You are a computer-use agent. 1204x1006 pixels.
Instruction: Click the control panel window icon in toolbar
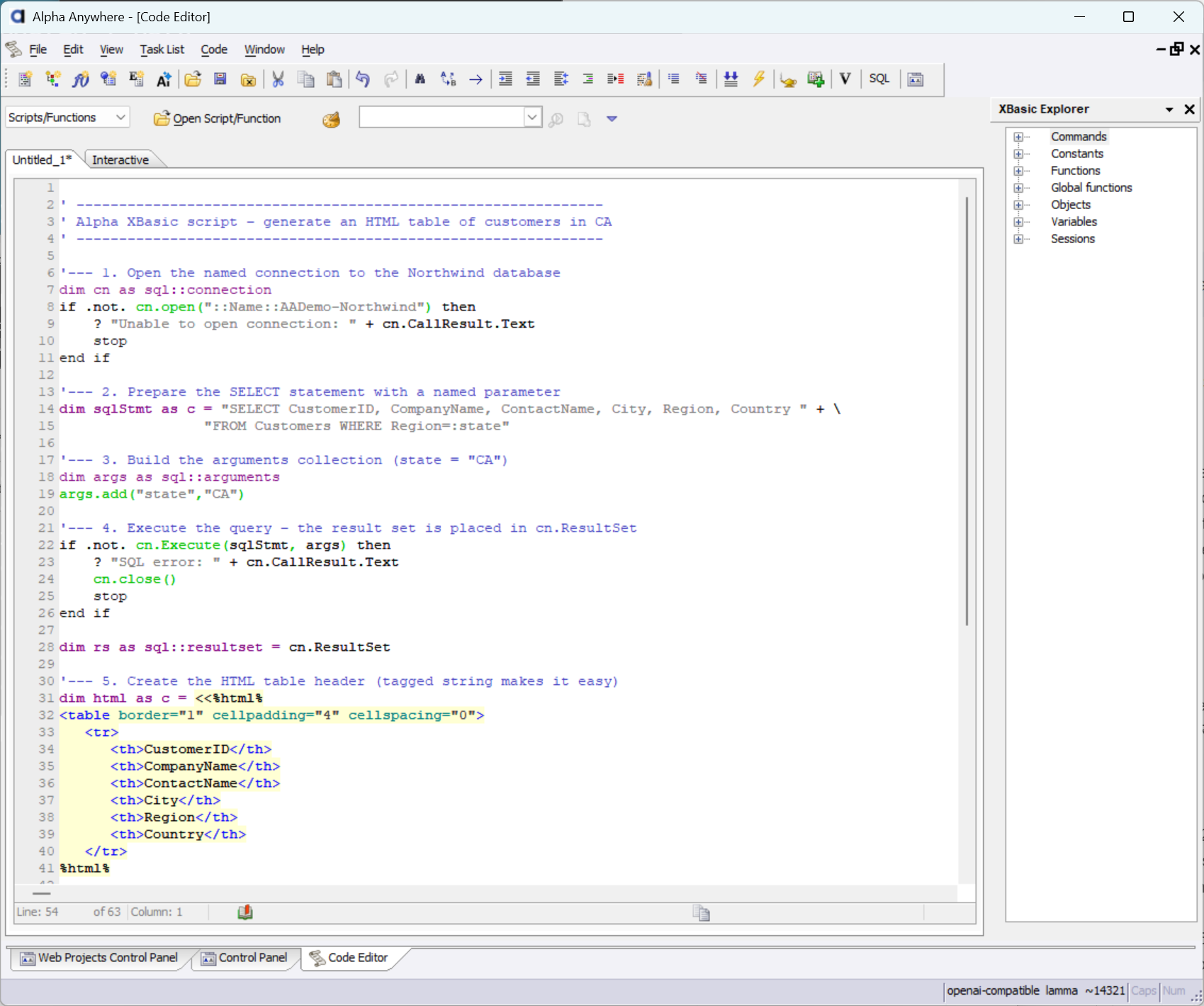916,79
